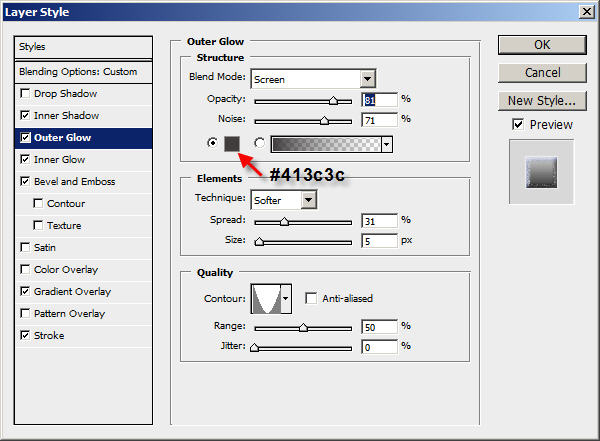
Task: Open Blending Options: Custom
Action: click(x=83, y=72)
